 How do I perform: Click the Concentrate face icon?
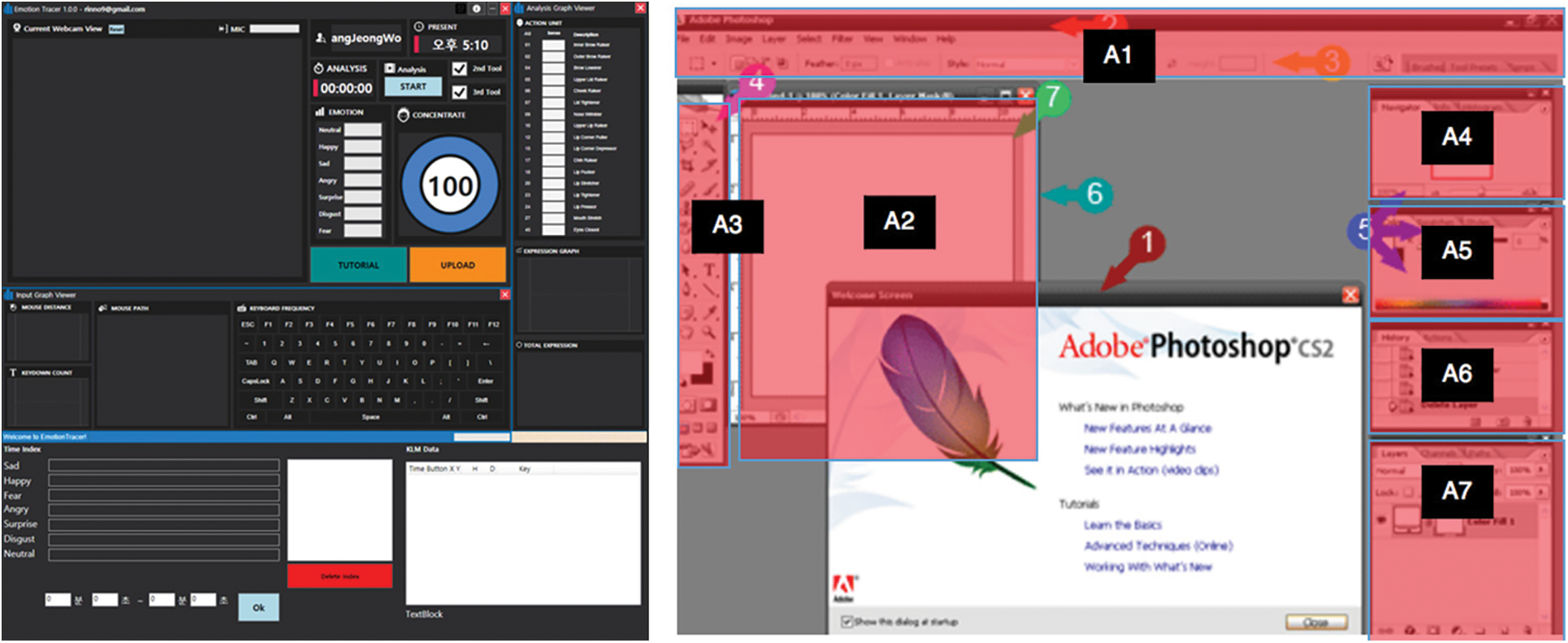click(x=403, y=115)
